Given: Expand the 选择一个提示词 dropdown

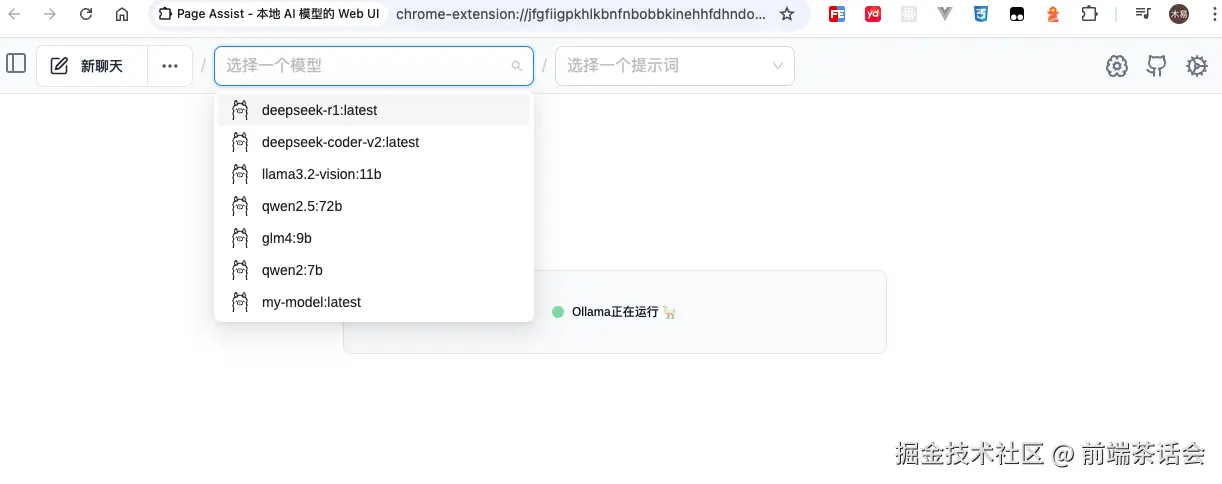Looking at the screenshot, I should 675,66.
